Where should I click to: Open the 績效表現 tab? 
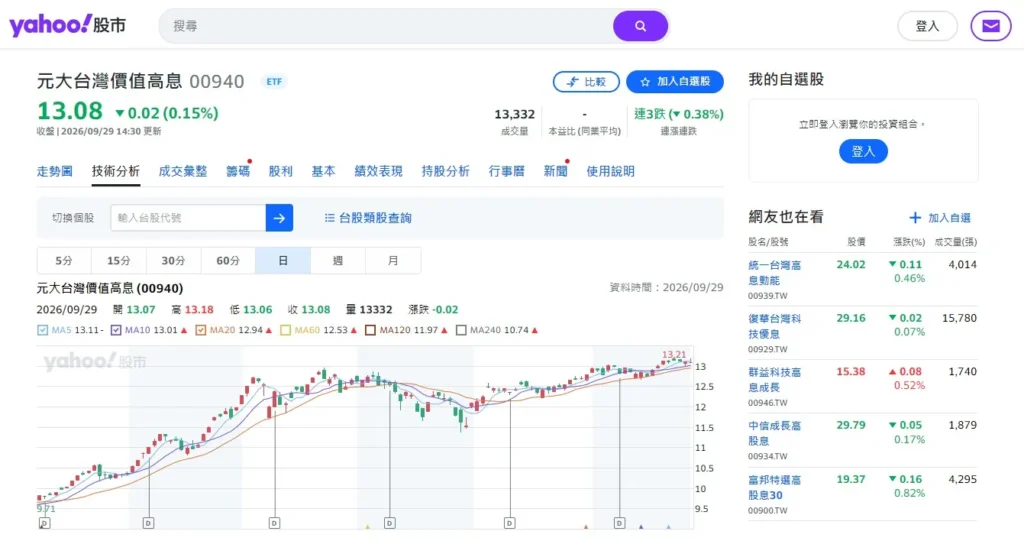pyautogui.click(x=378, y=171)
